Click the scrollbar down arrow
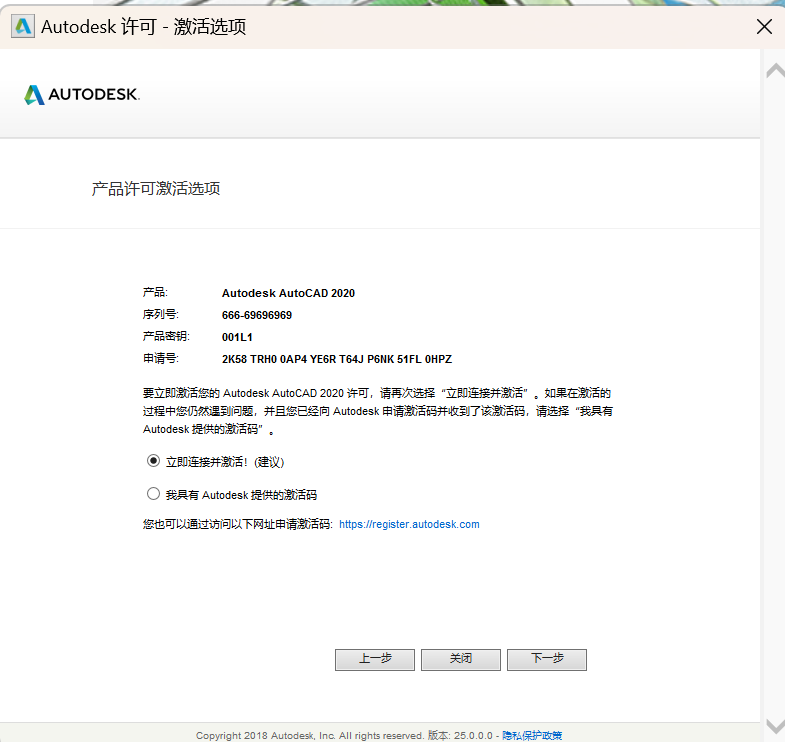 coord(775,725)
